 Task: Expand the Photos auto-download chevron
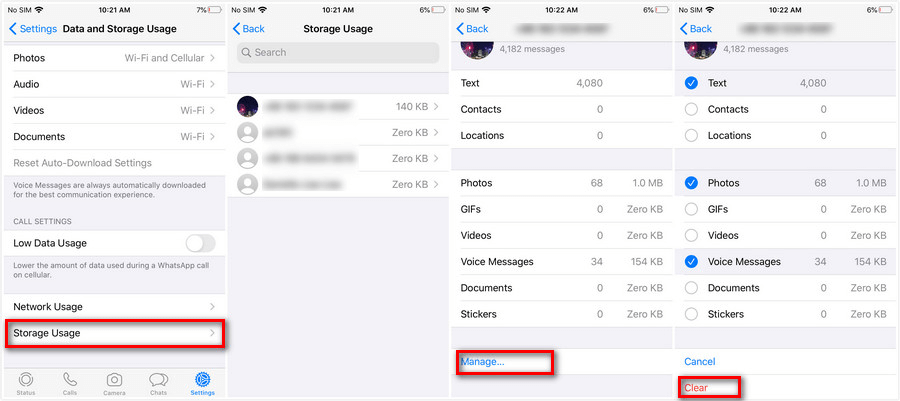coord(212,58)
